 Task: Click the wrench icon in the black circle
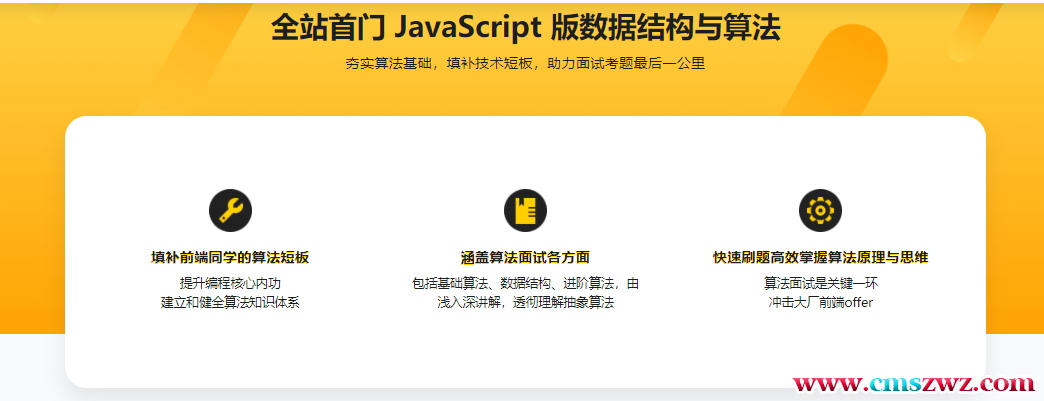(x=230, y=210)
